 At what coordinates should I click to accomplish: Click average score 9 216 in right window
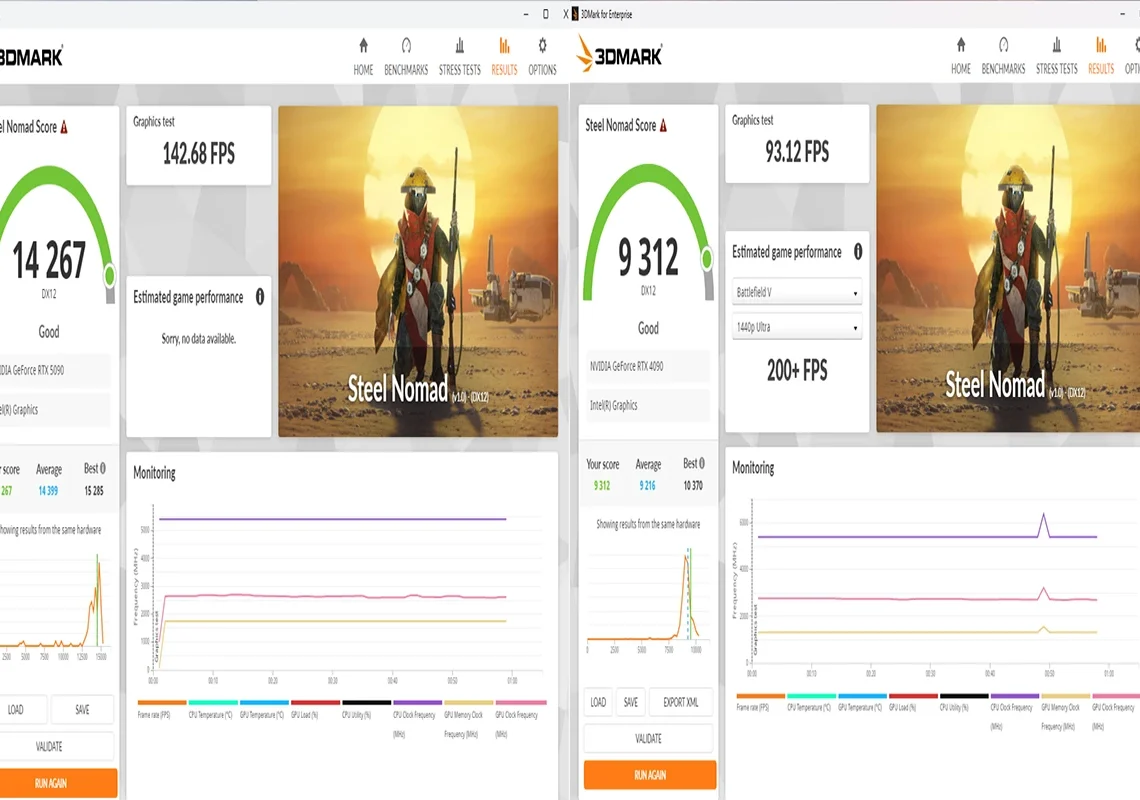647,485
